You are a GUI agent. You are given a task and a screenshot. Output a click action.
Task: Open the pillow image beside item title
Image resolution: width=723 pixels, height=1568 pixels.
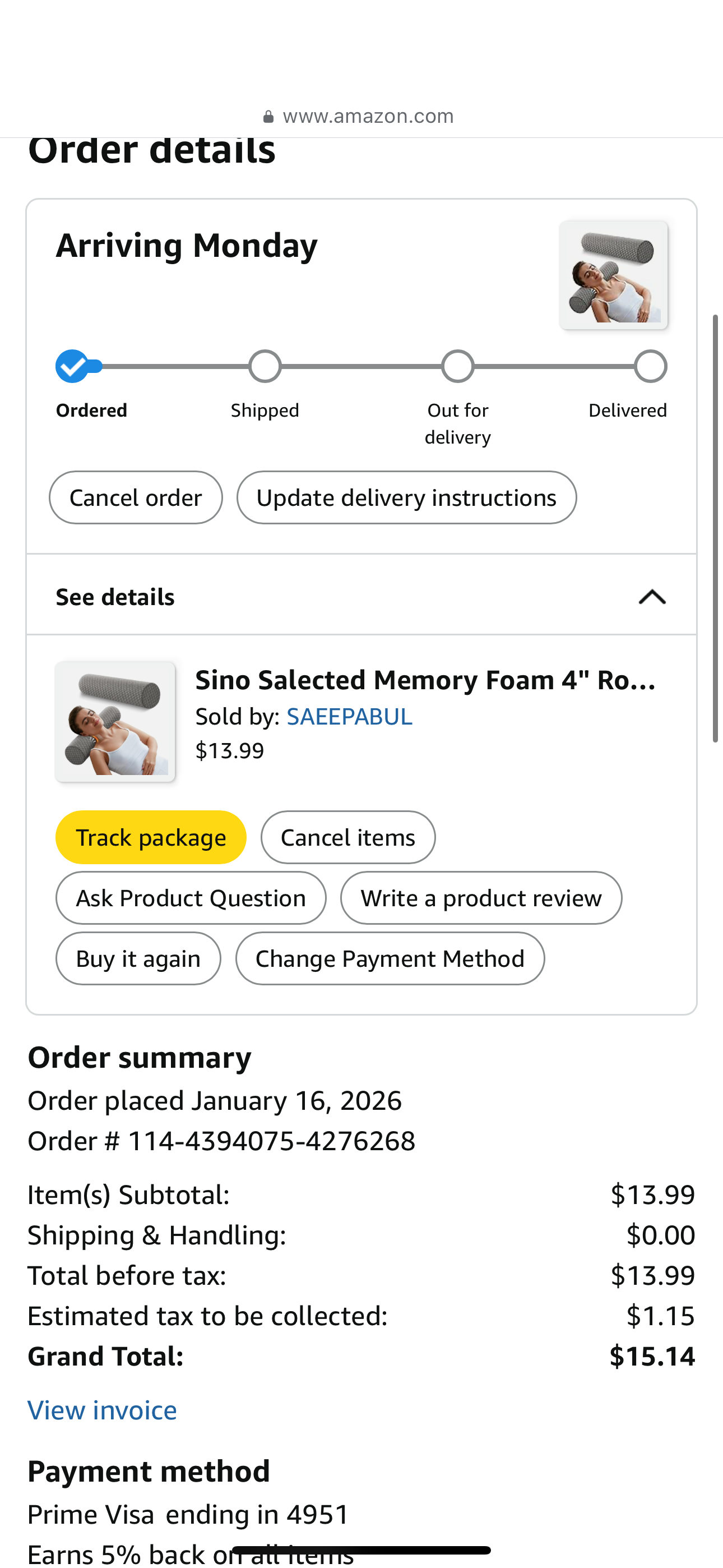tap(115, 722)
